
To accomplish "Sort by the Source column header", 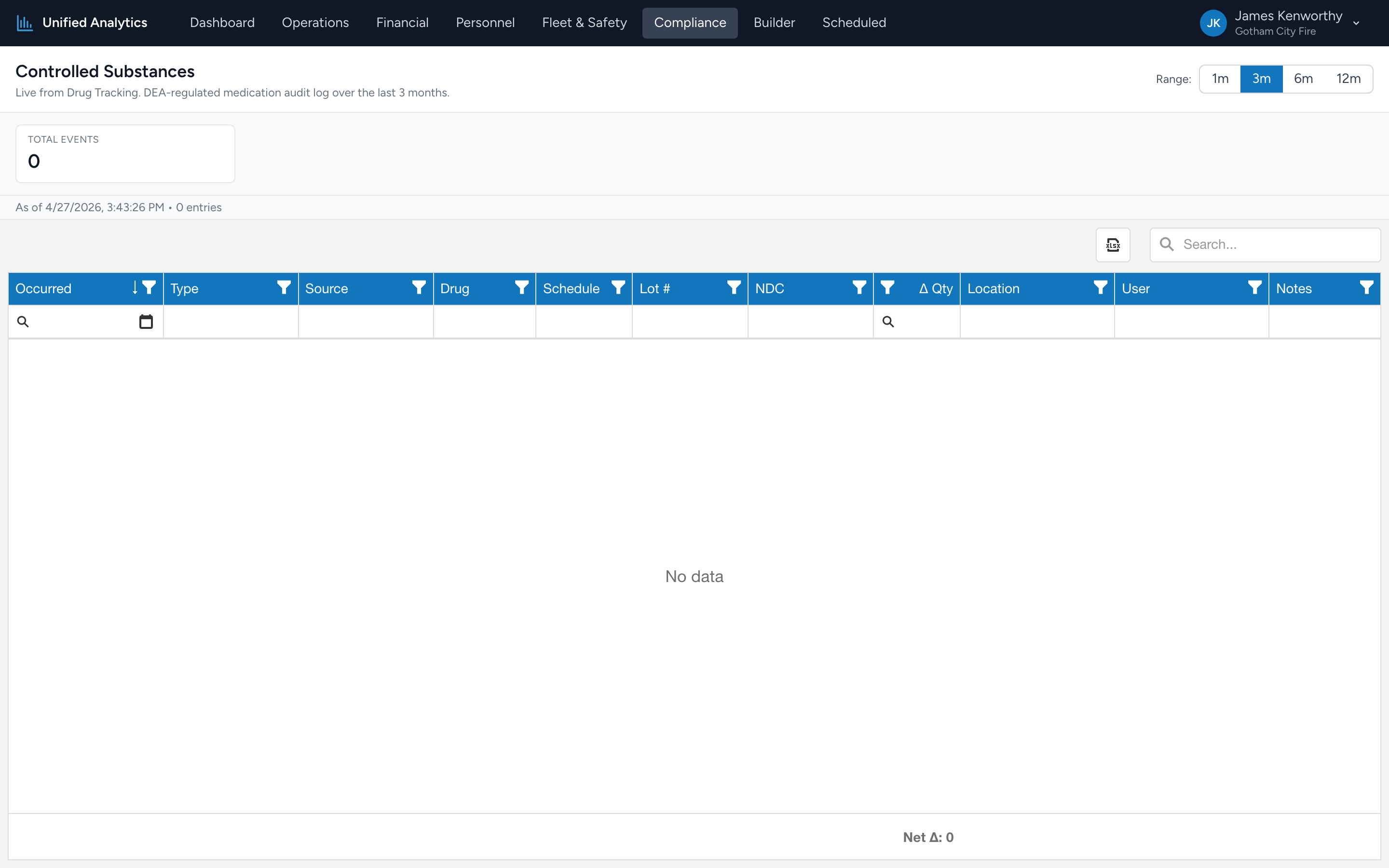I will [327, 289].
